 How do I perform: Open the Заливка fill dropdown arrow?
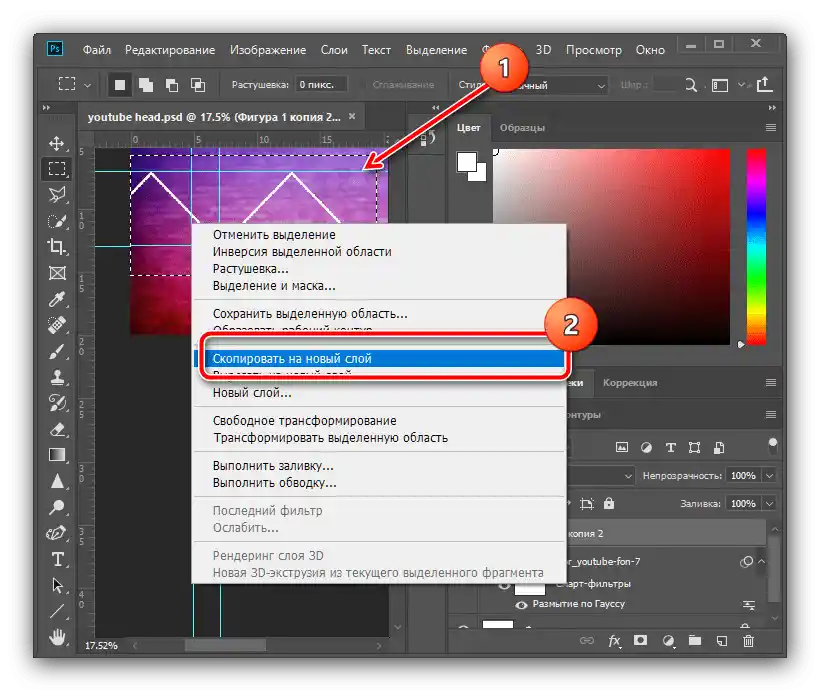769,503
